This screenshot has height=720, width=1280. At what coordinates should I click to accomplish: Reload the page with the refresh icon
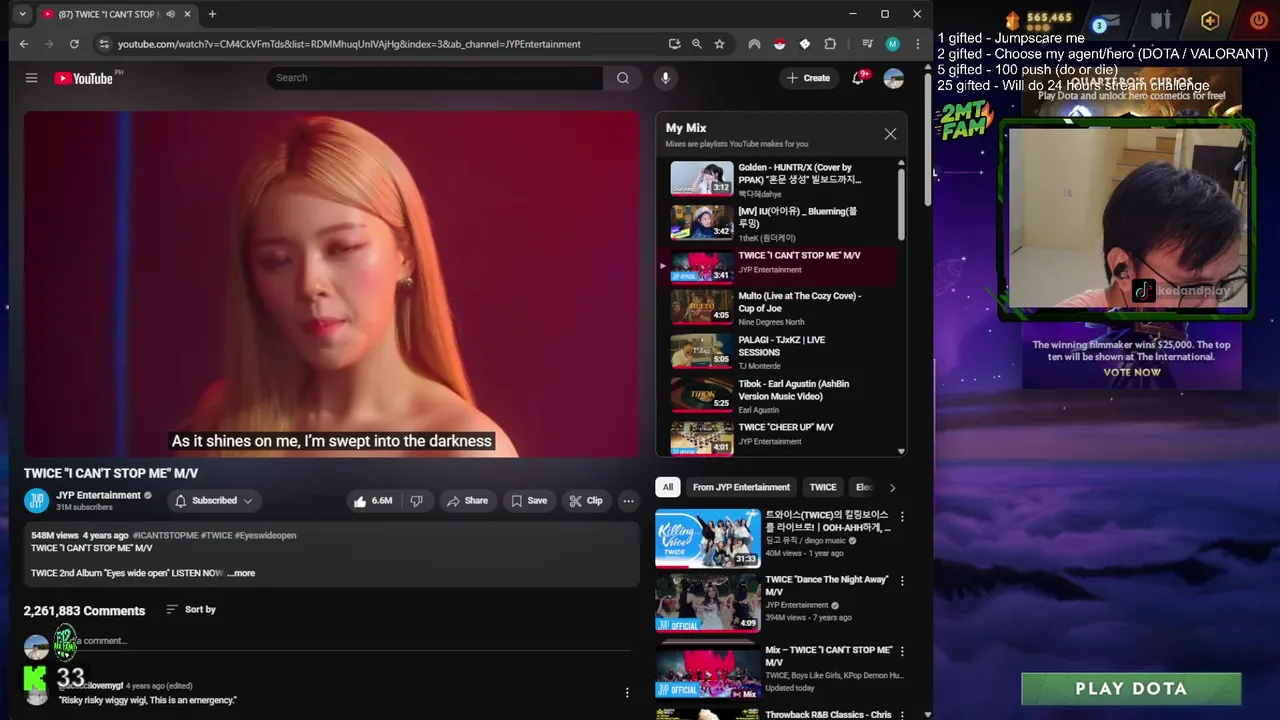pos(74,44)
